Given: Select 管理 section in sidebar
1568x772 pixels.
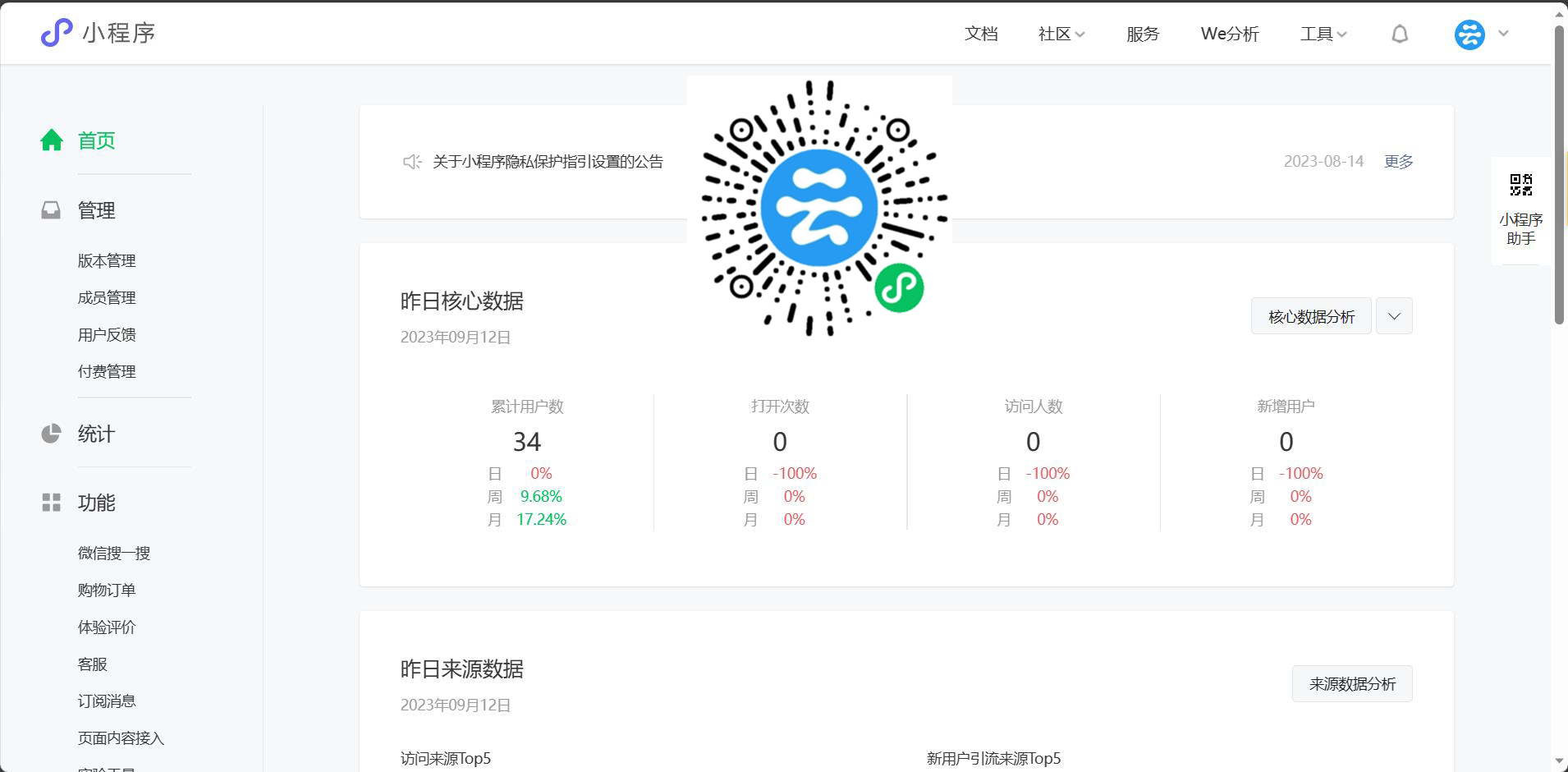Looking at the screenshot, I should pyautogui.click(x=96, y=210).
